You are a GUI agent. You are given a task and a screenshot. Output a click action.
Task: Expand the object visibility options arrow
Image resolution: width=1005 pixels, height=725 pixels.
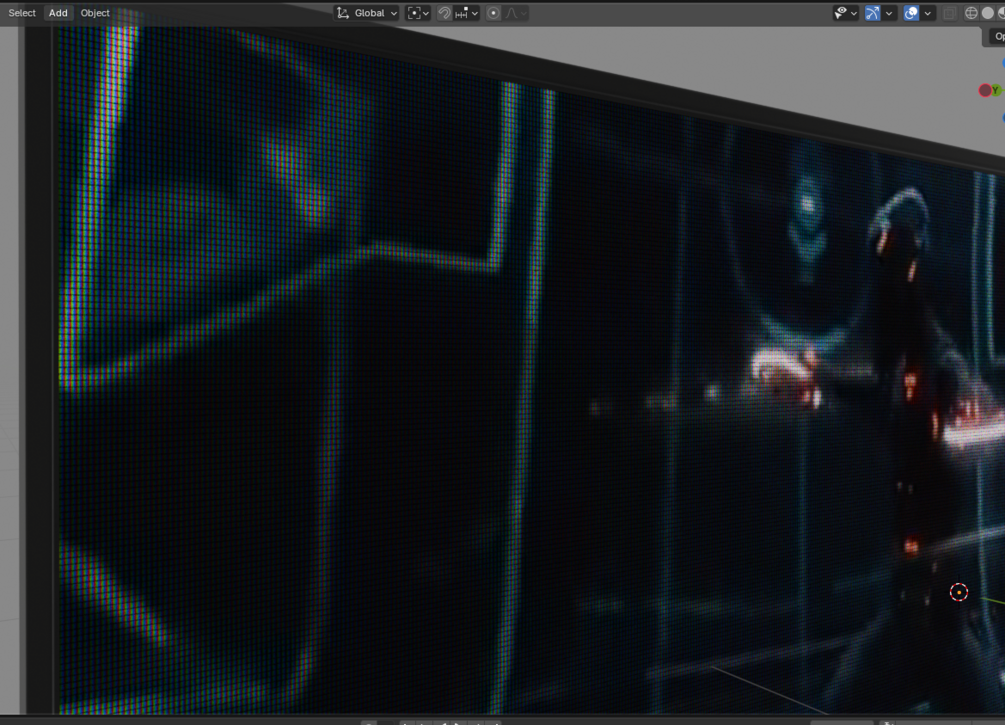coord(854,13)
